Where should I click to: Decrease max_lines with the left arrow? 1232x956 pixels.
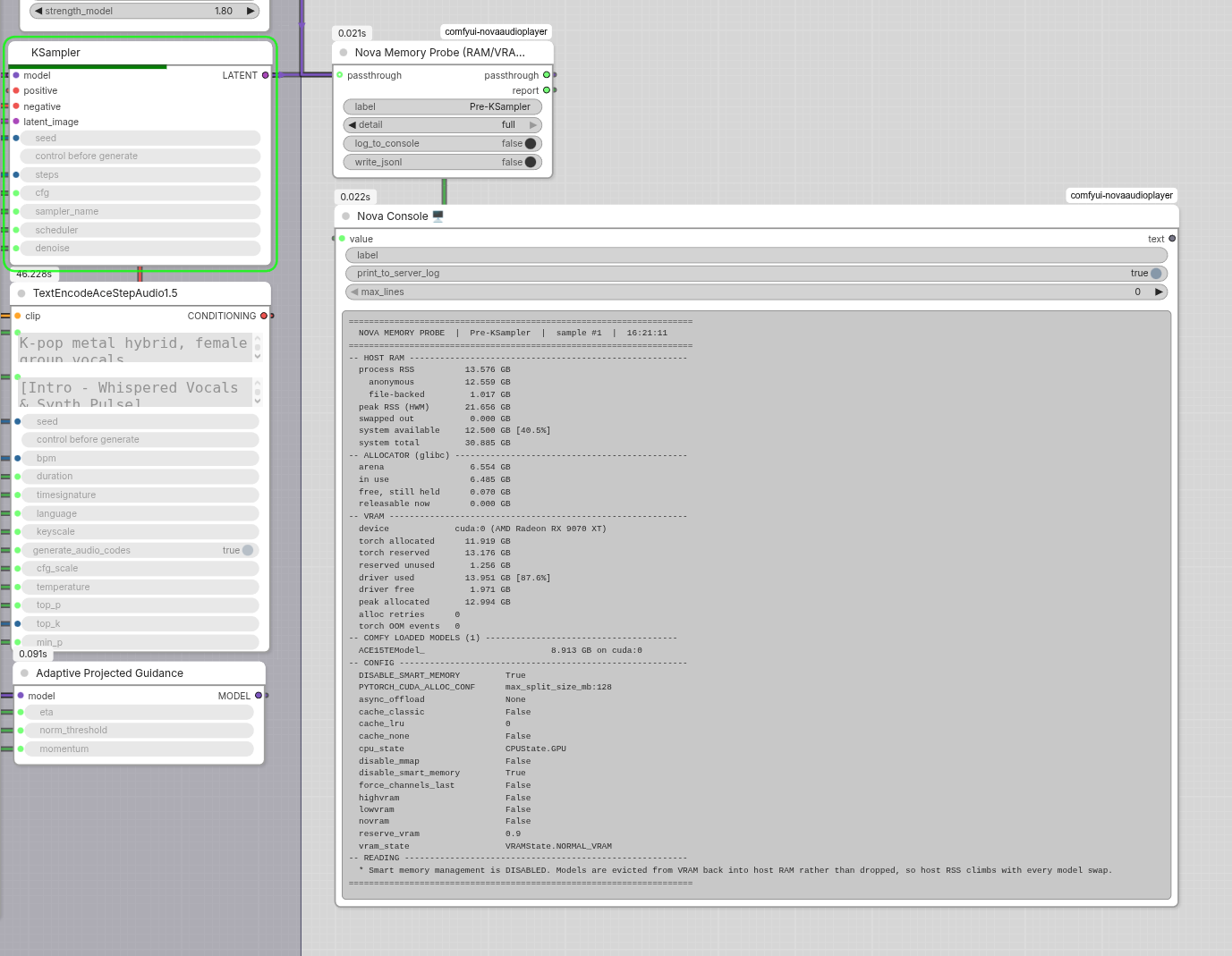tap(355, 292)
